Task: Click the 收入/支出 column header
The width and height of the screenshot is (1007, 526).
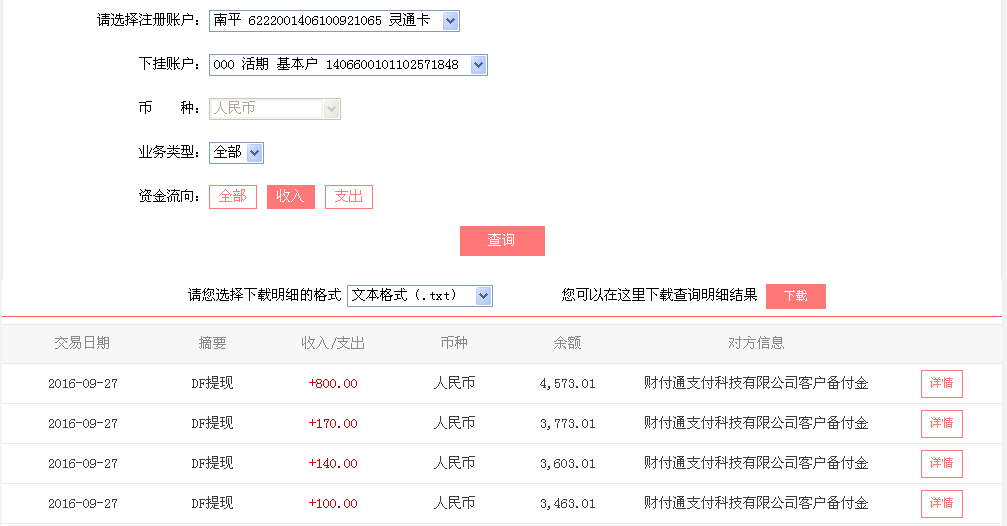Action: (333, 343)
